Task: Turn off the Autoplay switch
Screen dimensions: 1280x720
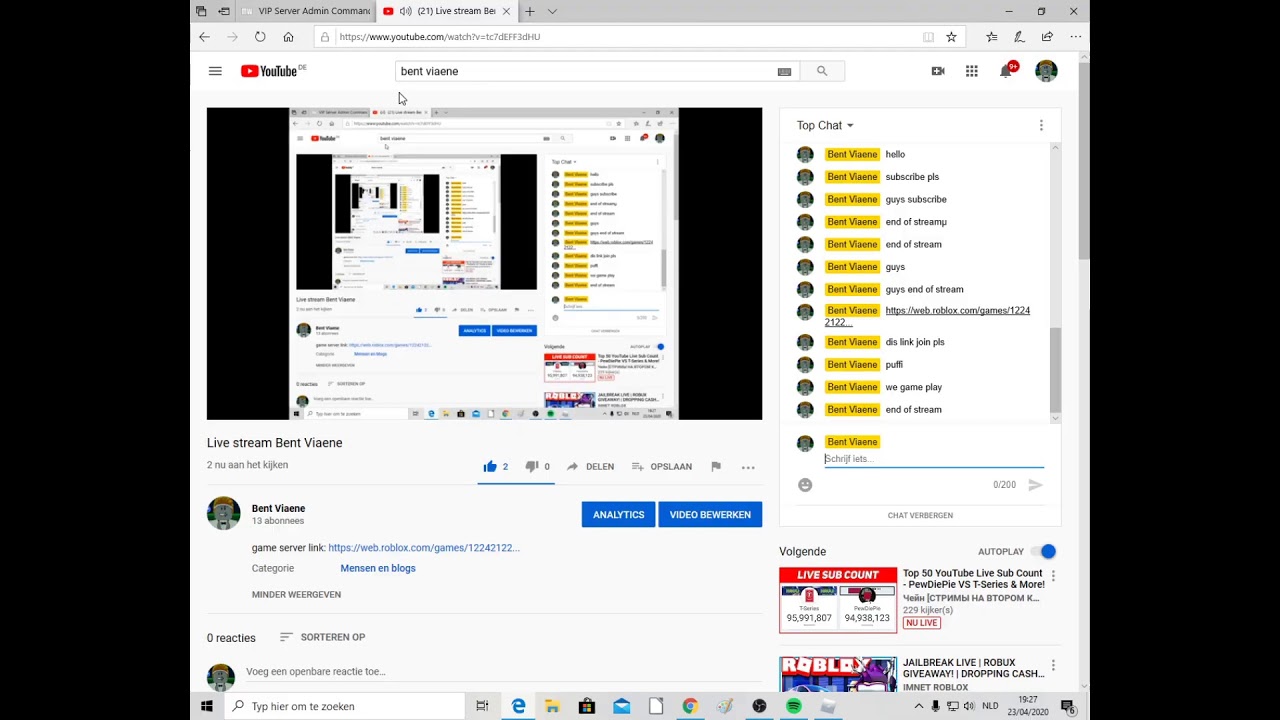Action: tap(1044, 551)
